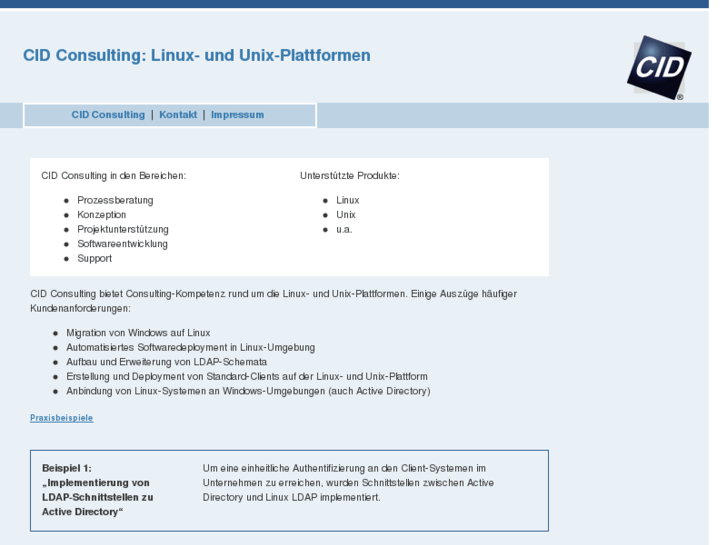This screenshot has height=545, width=727.
Task: Click 'Erstellung und Deployment von Standard-Clients' item
Action: tap(247, 377)
